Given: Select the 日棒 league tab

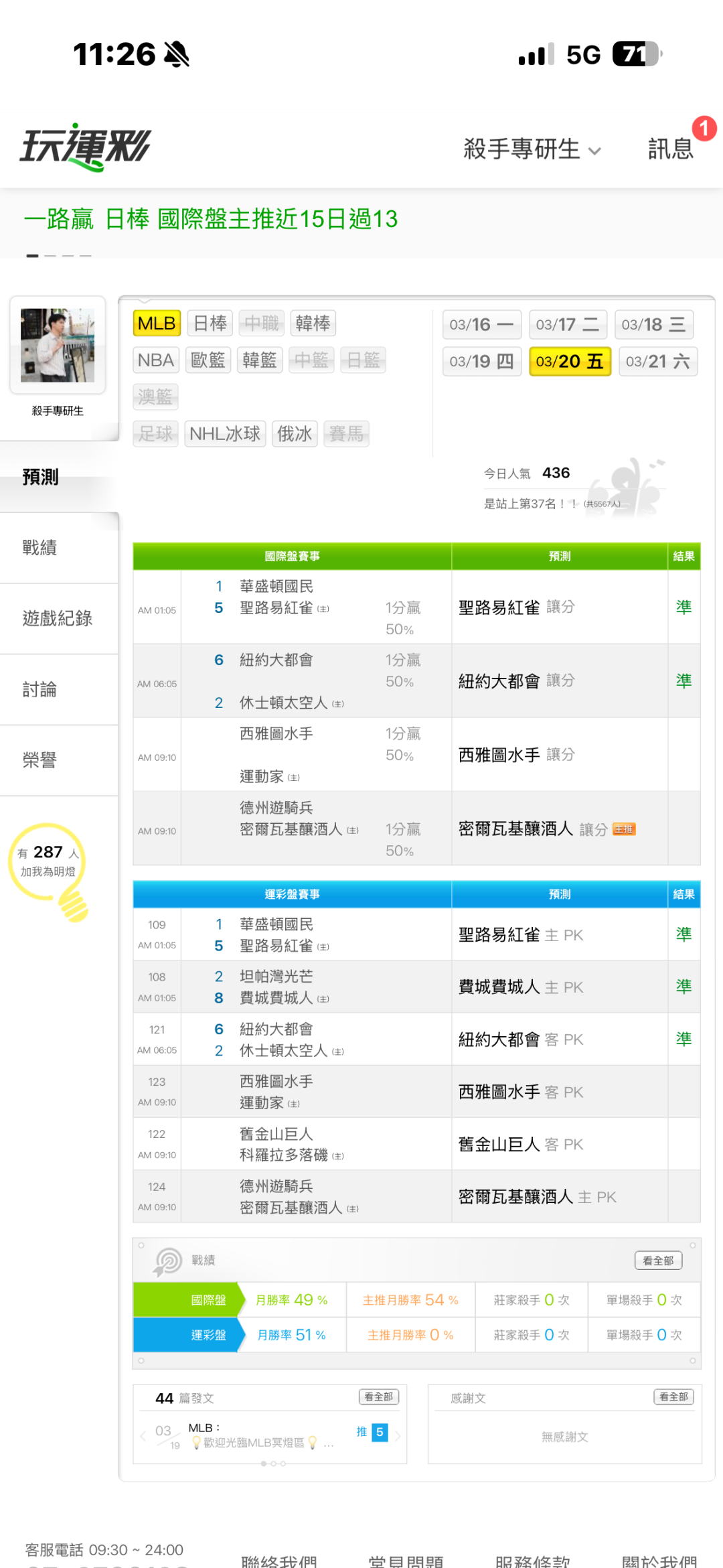Looking at the screenshot, I should pos(210,324).
